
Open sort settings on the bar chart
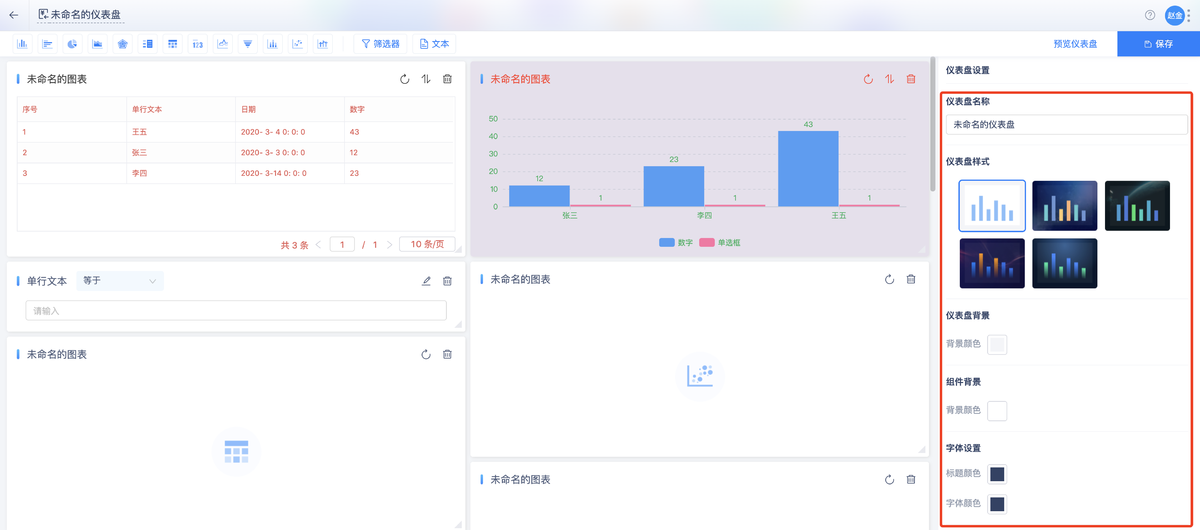click(889, 79)
